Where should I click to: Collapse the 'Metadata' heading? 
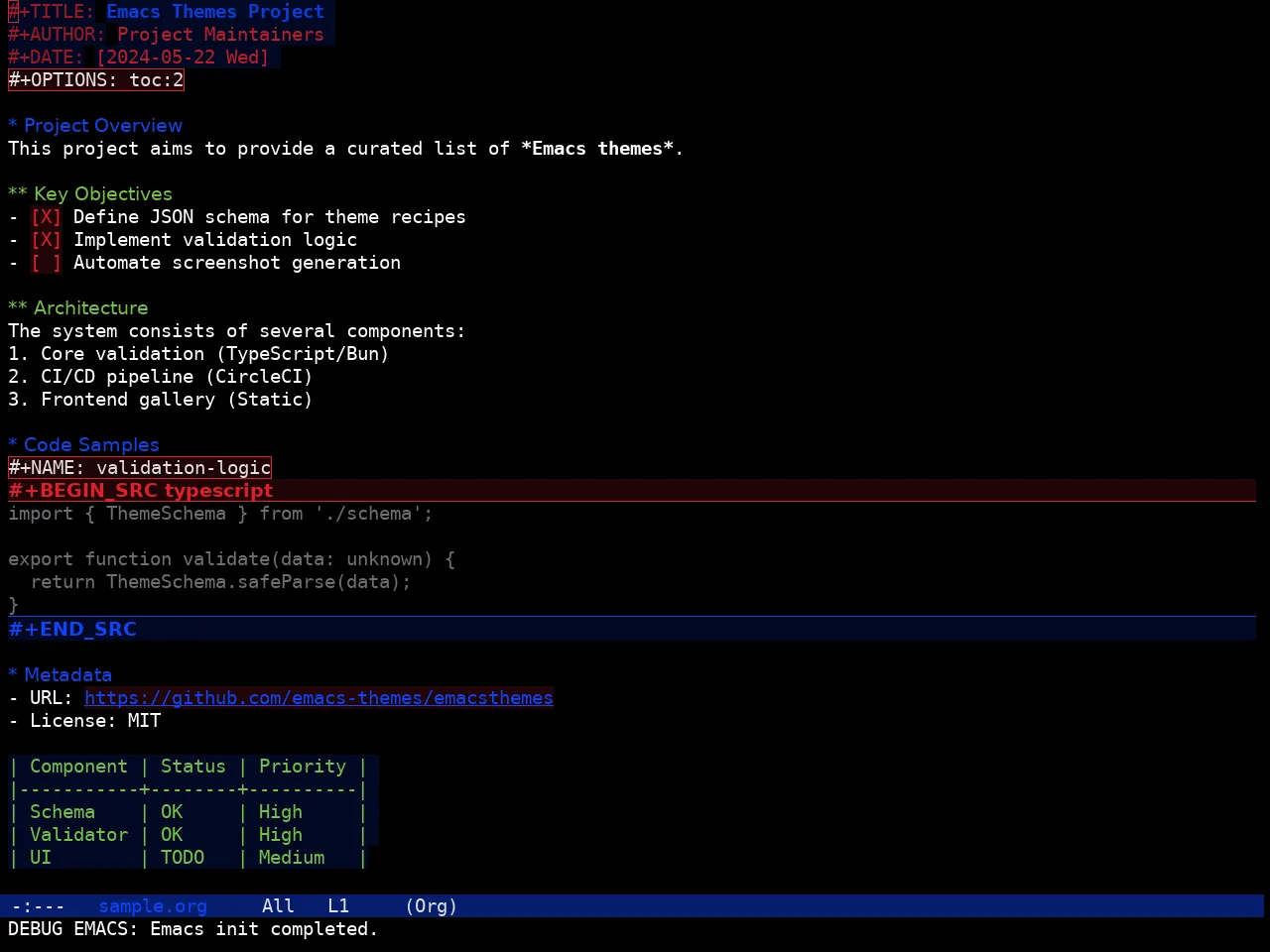[x=60, y=675]
